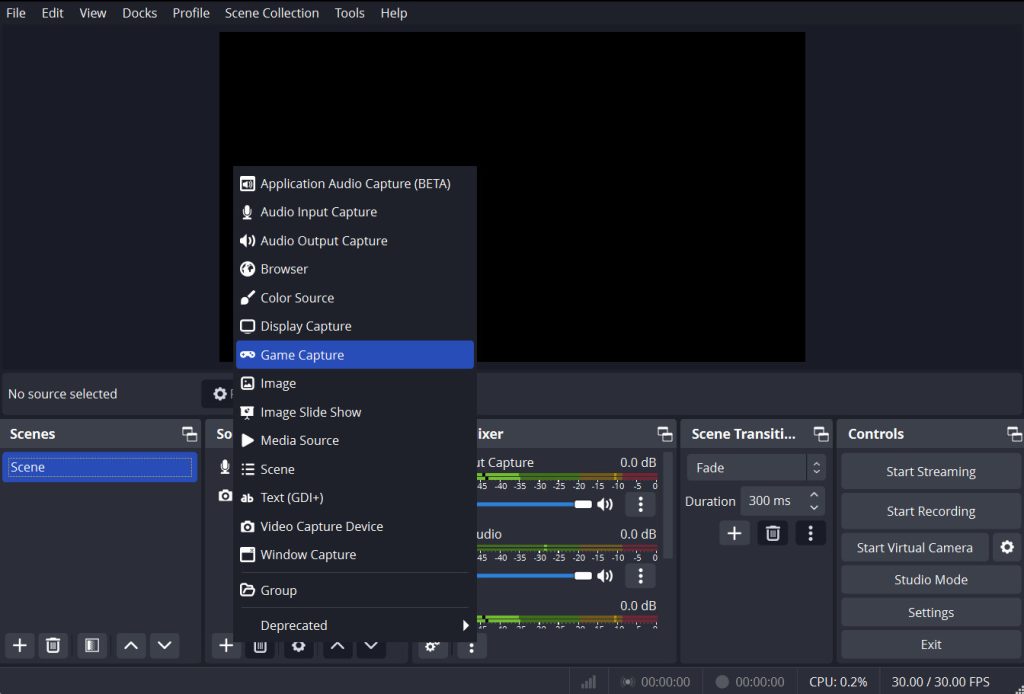Choose Media Source from list
The image size is (1024, 694).
click(355, 441)
